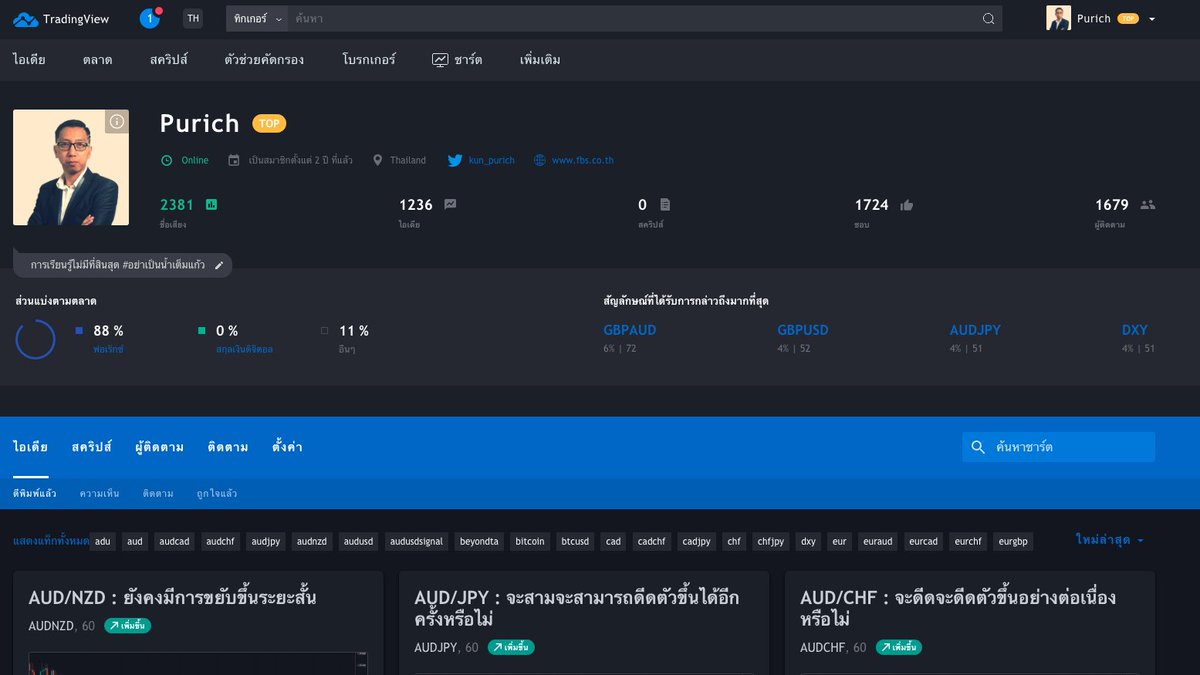Click the info icon on profile photo

coord(117,121)
